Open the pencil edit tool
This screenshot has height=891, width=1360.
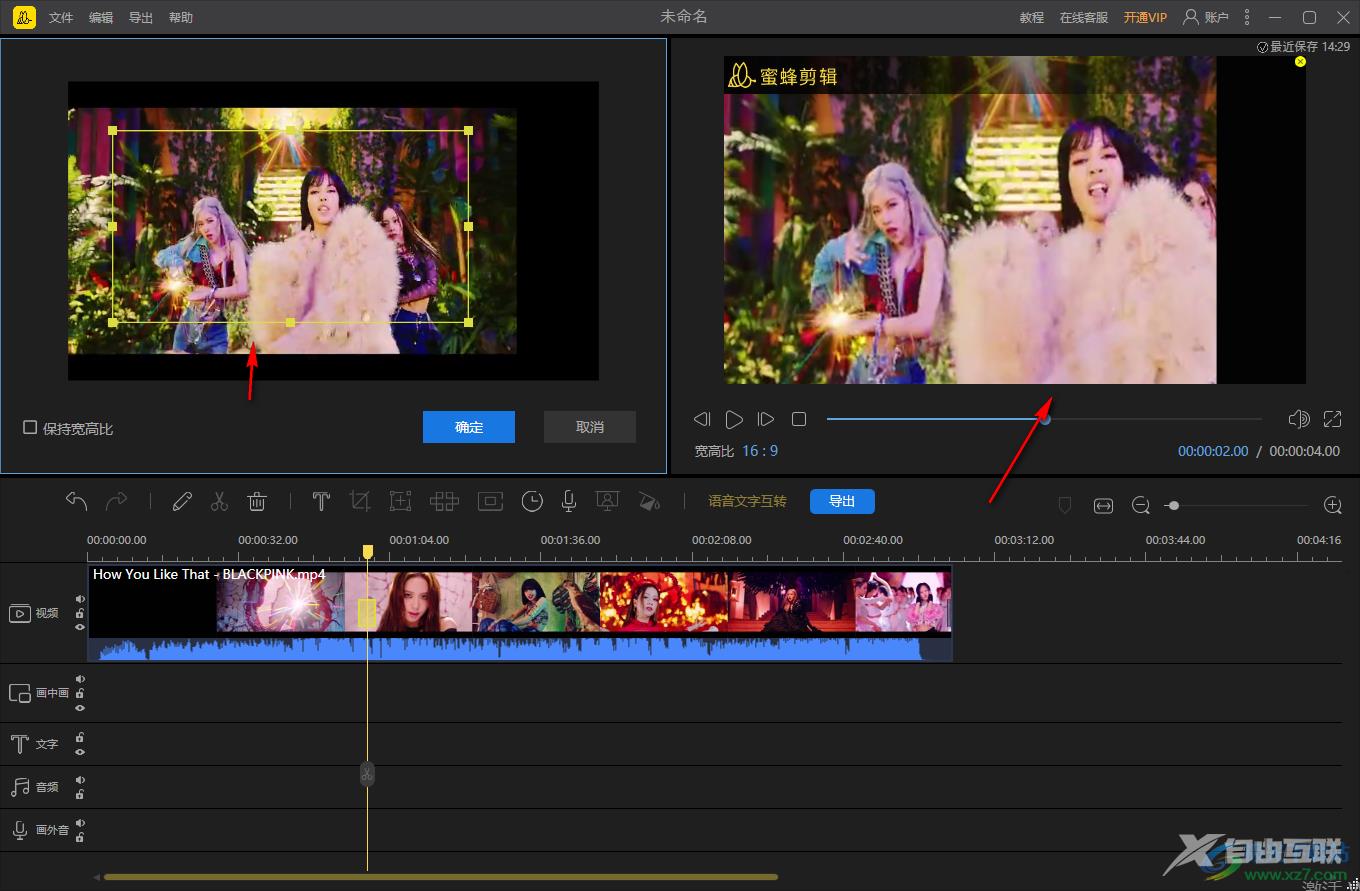click(x=181, y=501)
